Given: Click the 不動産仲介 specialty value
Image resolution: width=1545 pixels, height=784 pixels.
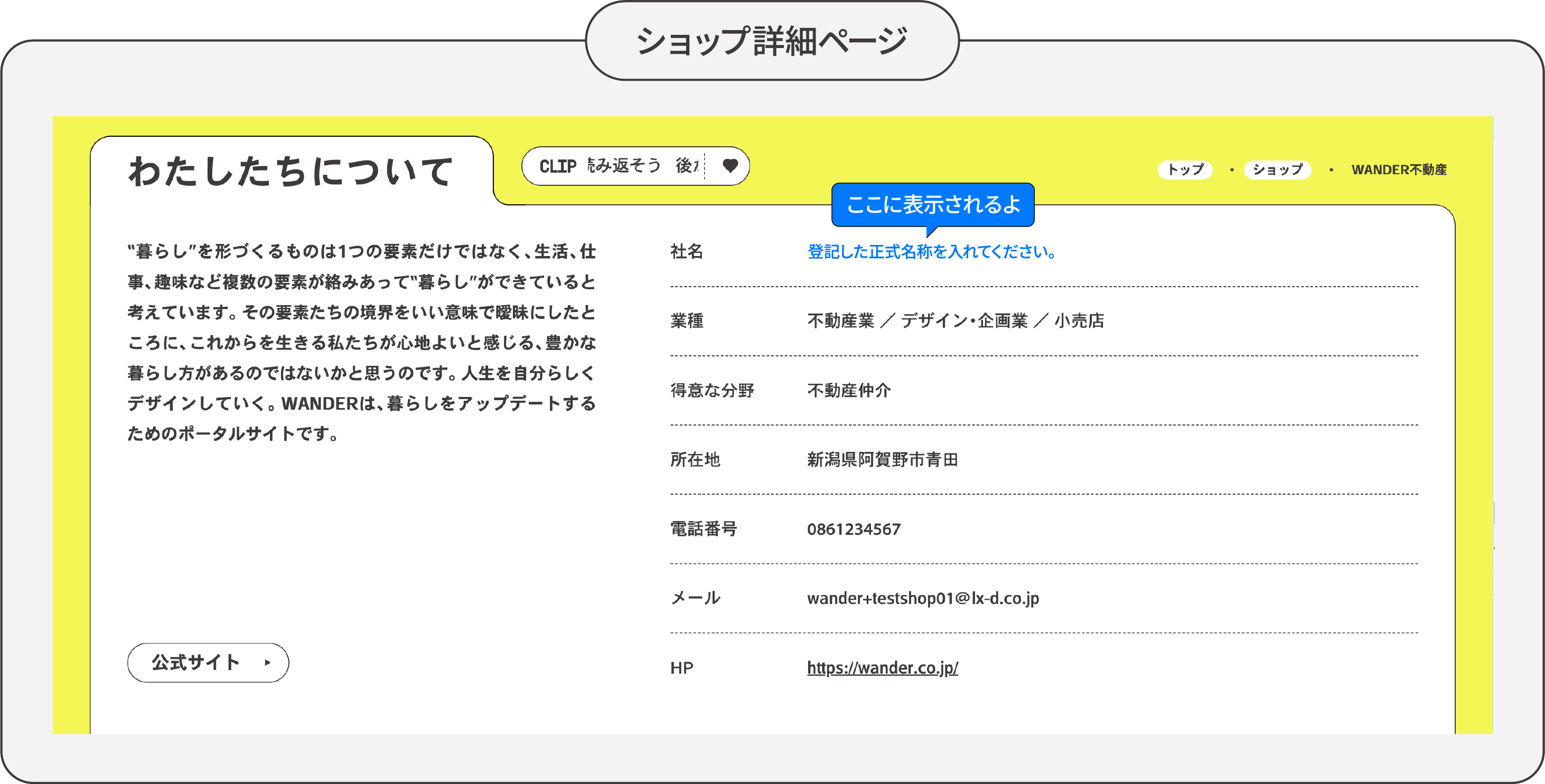Looking at the screenshot, I should [x=849, y=390].
